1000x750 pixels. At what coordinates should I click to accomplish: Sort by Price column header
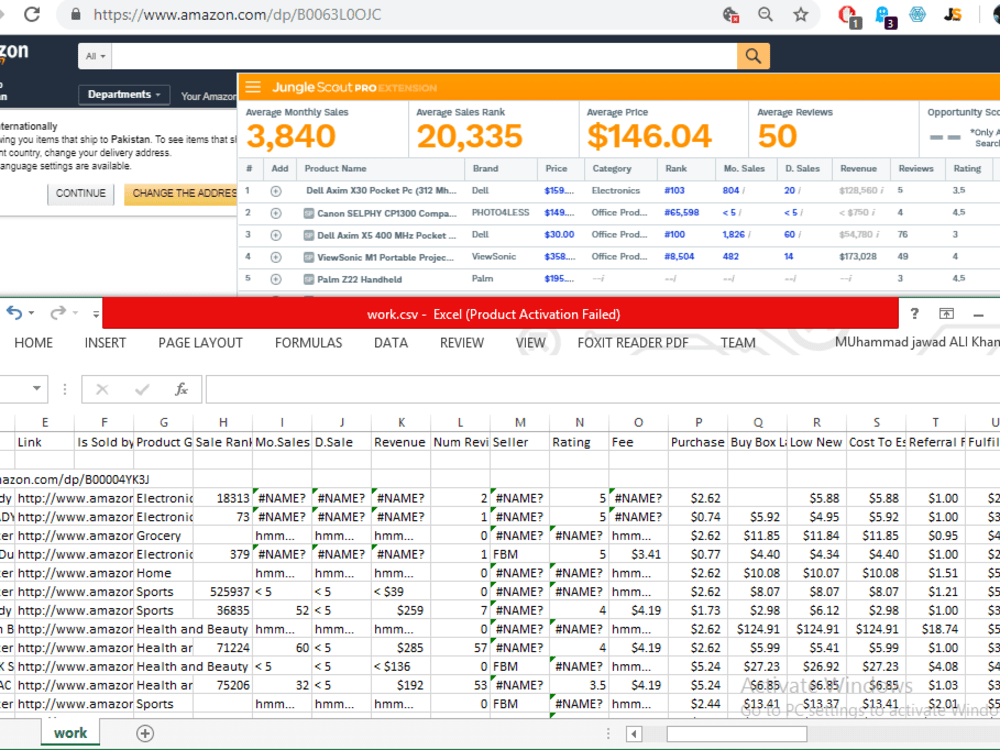[x=556, y=168]
